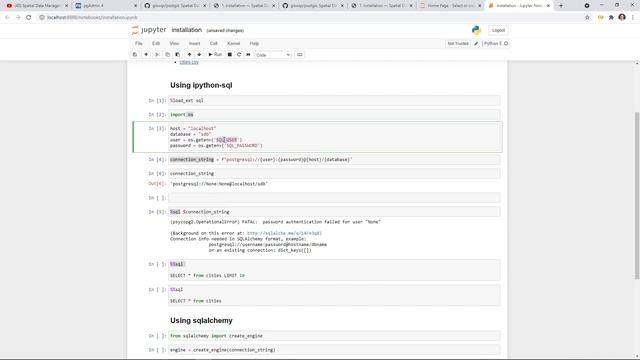Click the unsaved changes status text
The width and height of the screenshot is (640, 360).
[x=225, y=31]
